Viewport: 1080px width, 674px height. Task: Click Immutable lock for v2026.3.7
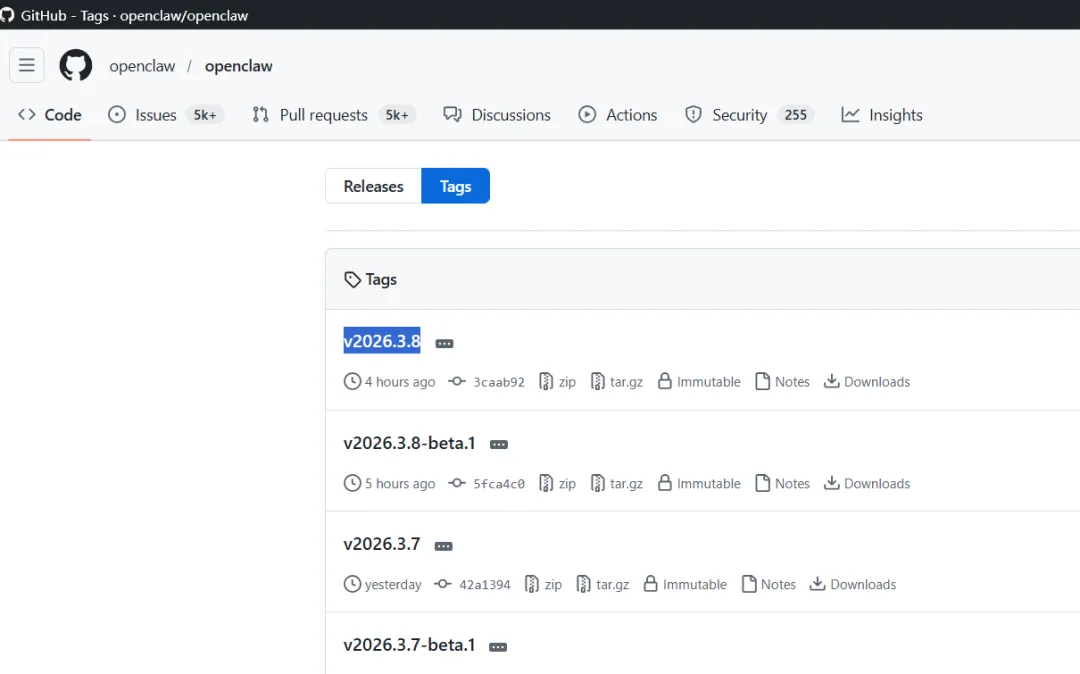(685, 585)
